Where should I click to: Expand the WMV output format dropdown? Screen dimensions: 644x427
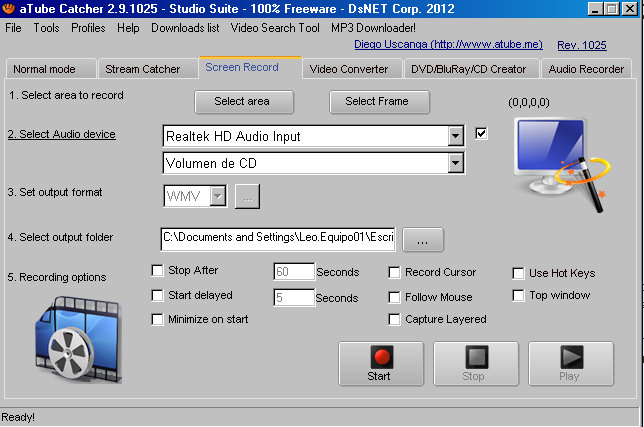tap(218, 196)
